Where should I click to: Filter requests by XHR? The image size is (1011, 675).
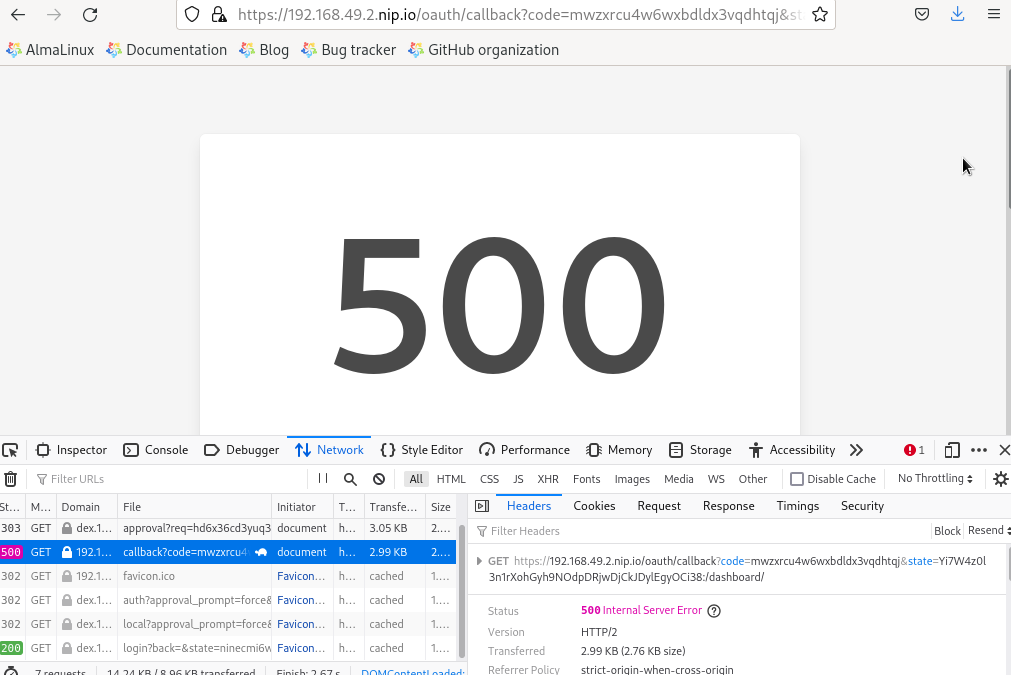tap(548, 479)
